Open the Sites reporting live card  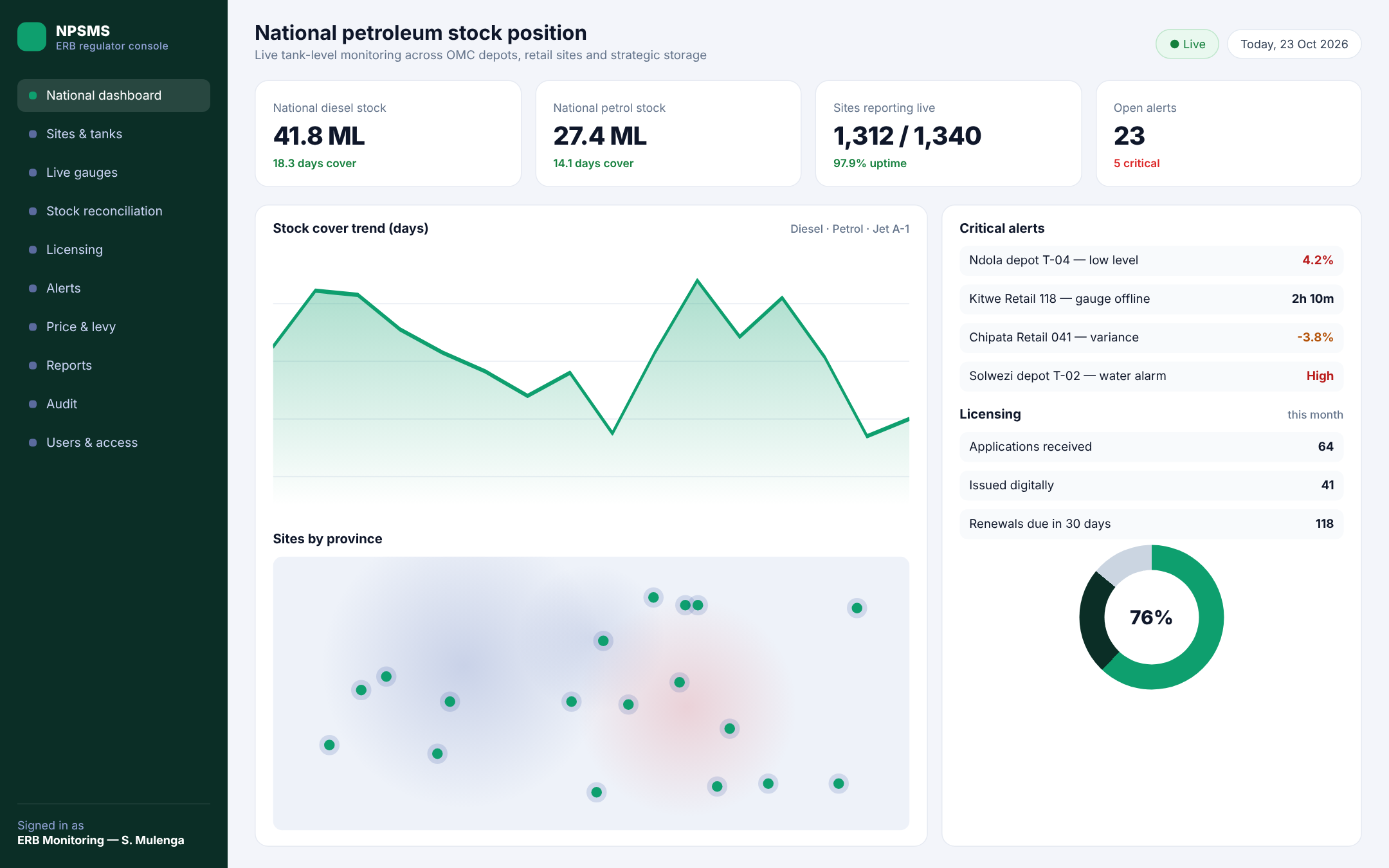(x=949, y=134)
